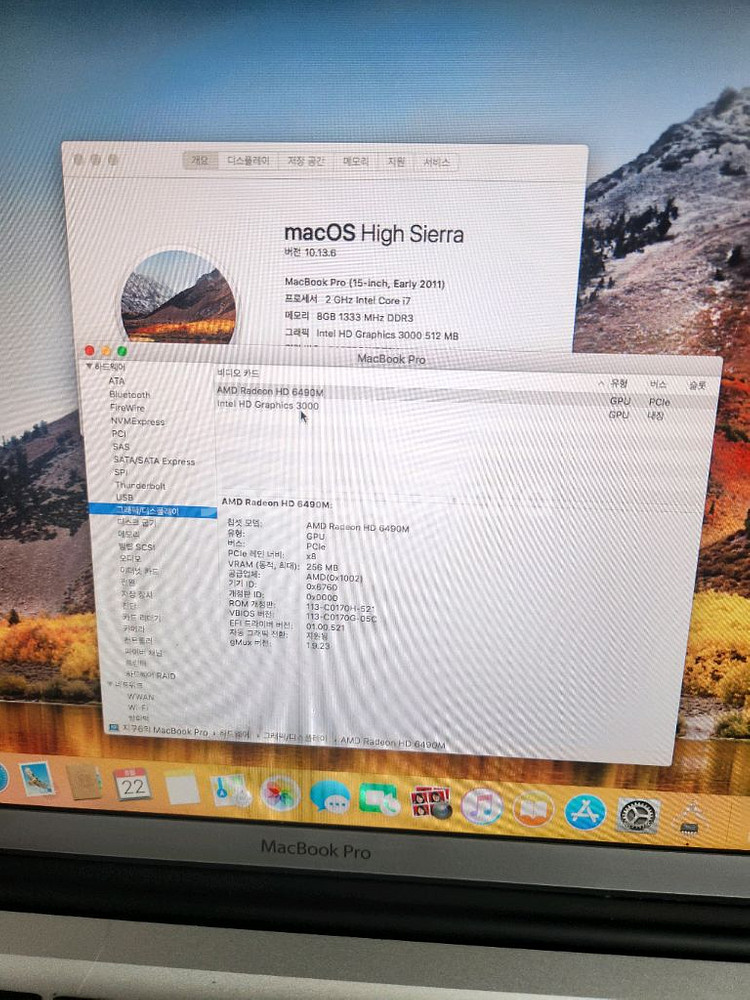The image size is (750, 1000).
Task: Select PCI in the sidebar
Action: (119, 434)
